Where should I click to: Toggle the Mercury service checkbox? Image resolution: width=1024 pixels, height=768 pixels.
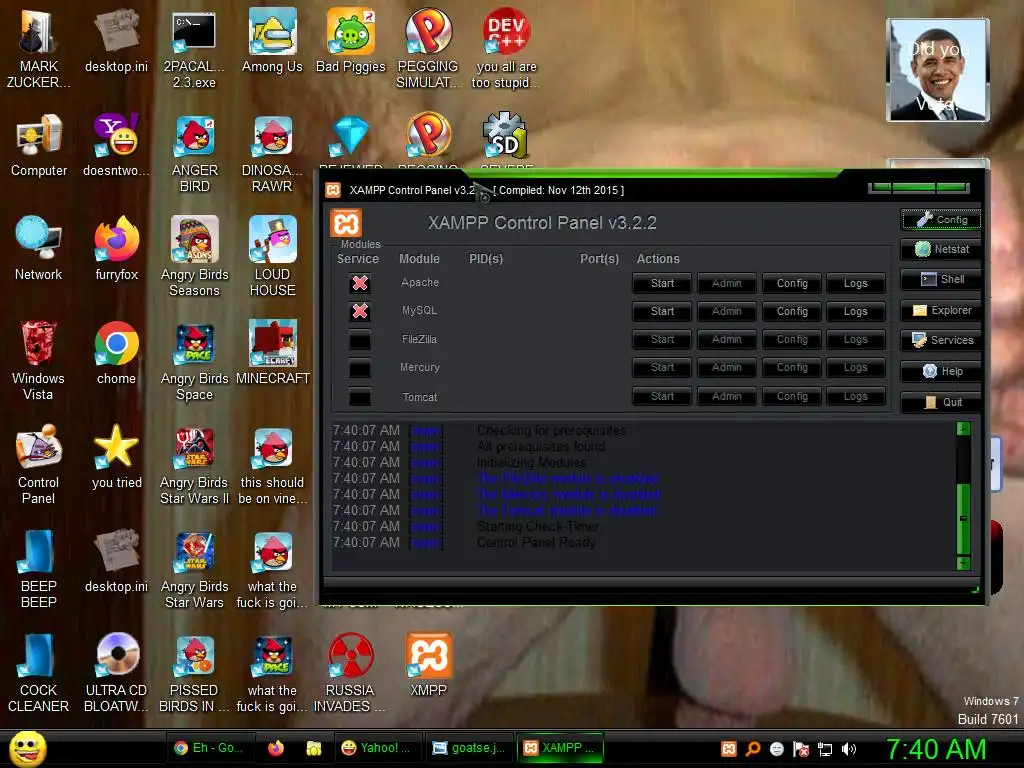360,368
